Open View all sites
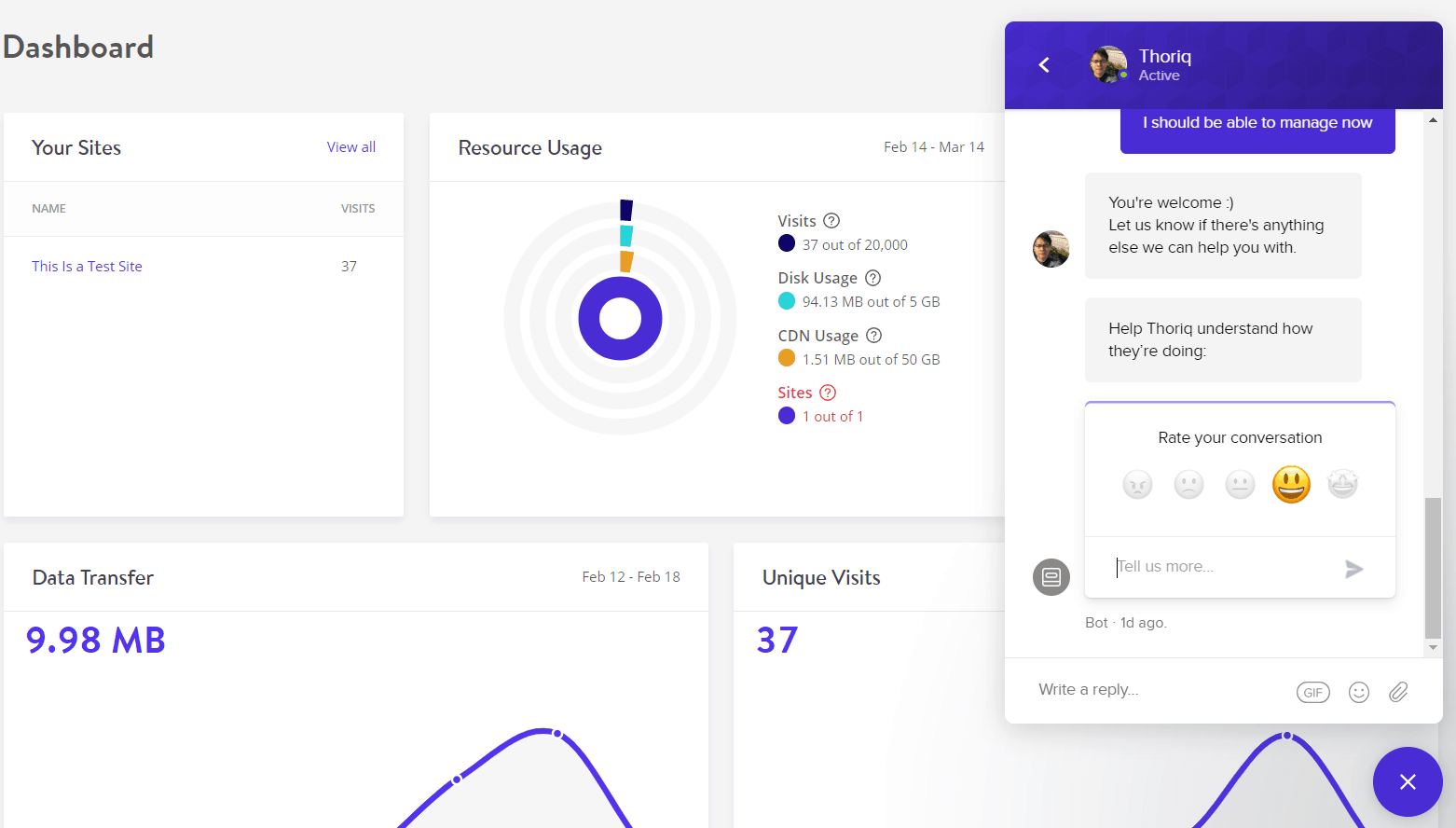Viewport: 1456px width, 828px height. coord(350,146)
